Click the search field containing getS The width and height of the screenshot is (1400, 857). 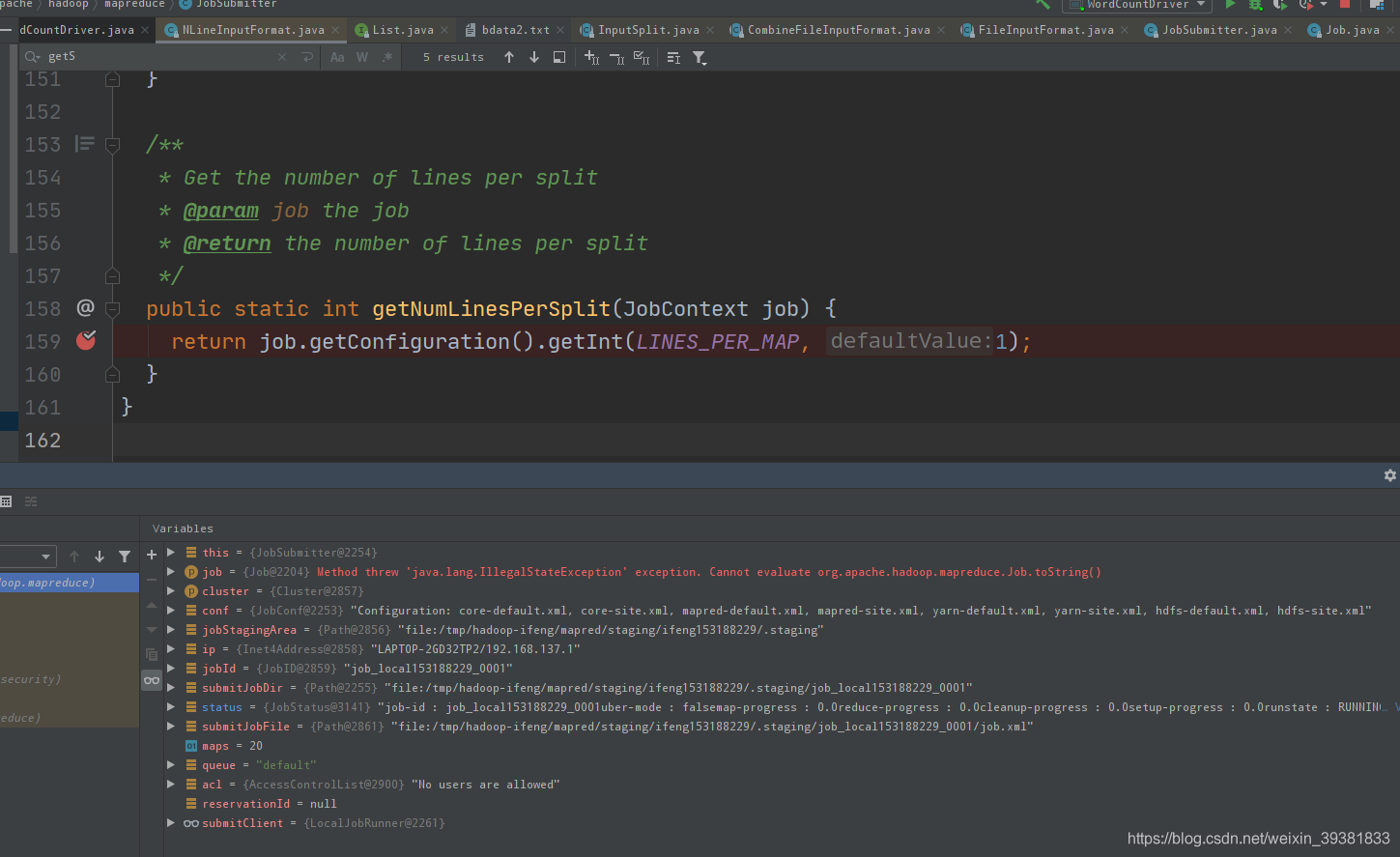159,57
